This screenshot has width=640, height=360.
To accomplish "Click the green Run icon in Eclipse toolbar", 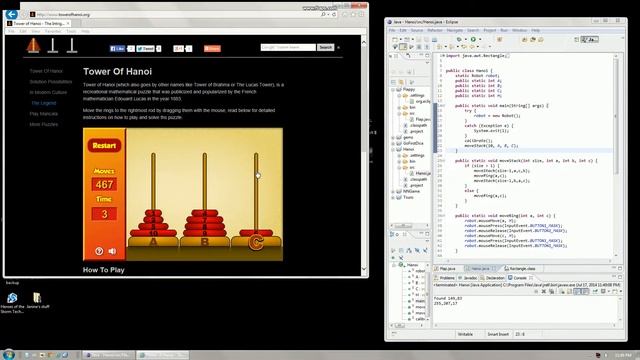I will (x=473, y=39).
